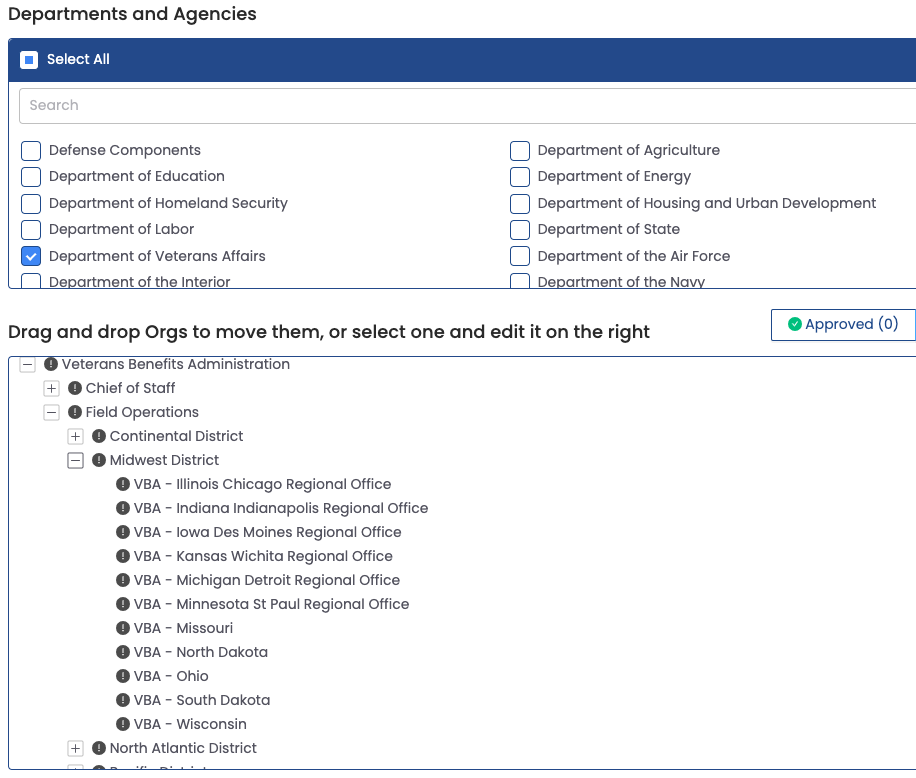
Task: Click warning icon beside Veterans Benefits Administration
Action: pos(51,364)
